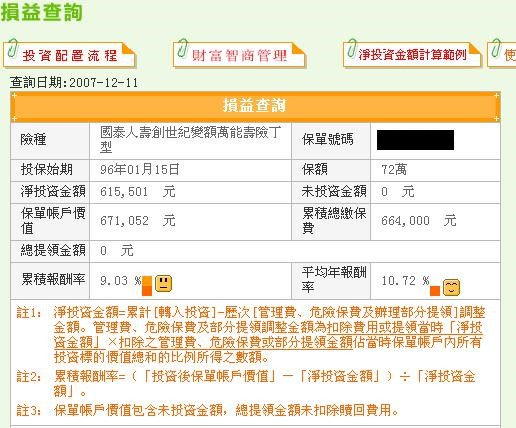Click the 險種 label cell

click(x=50, y=141)
